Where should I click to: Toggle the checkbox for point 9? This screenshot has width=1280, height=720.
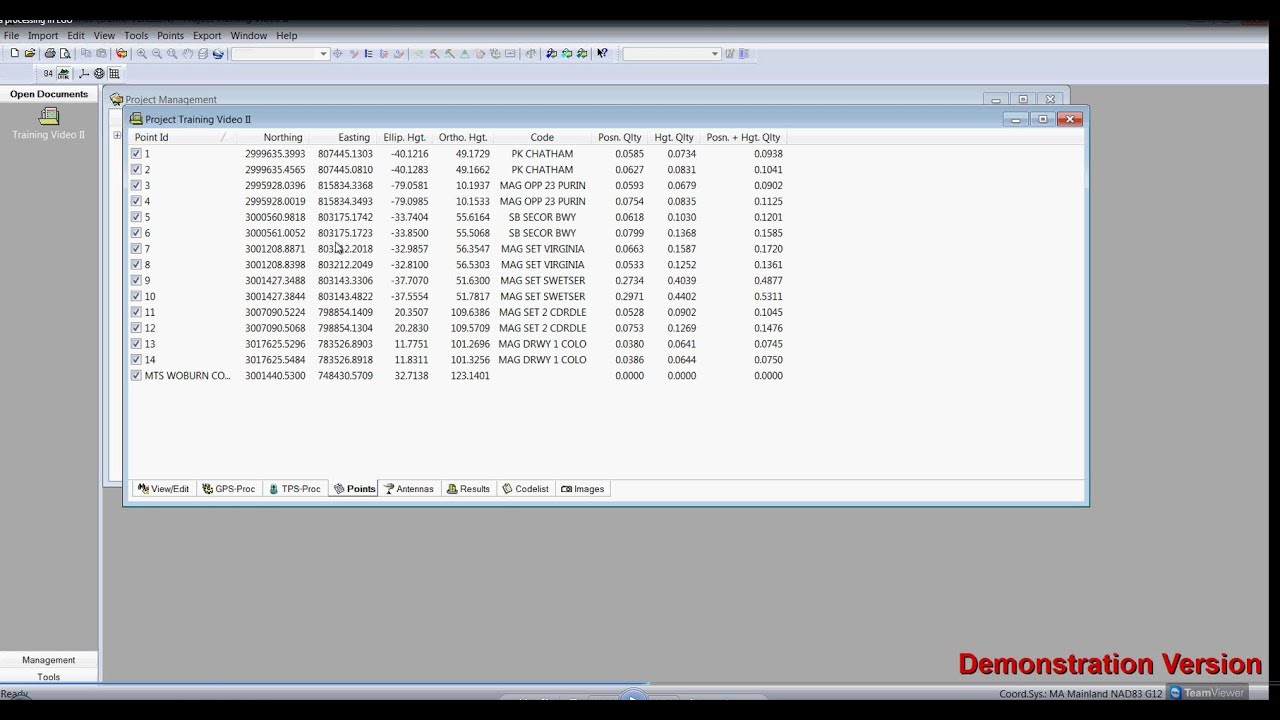point(136,281)
